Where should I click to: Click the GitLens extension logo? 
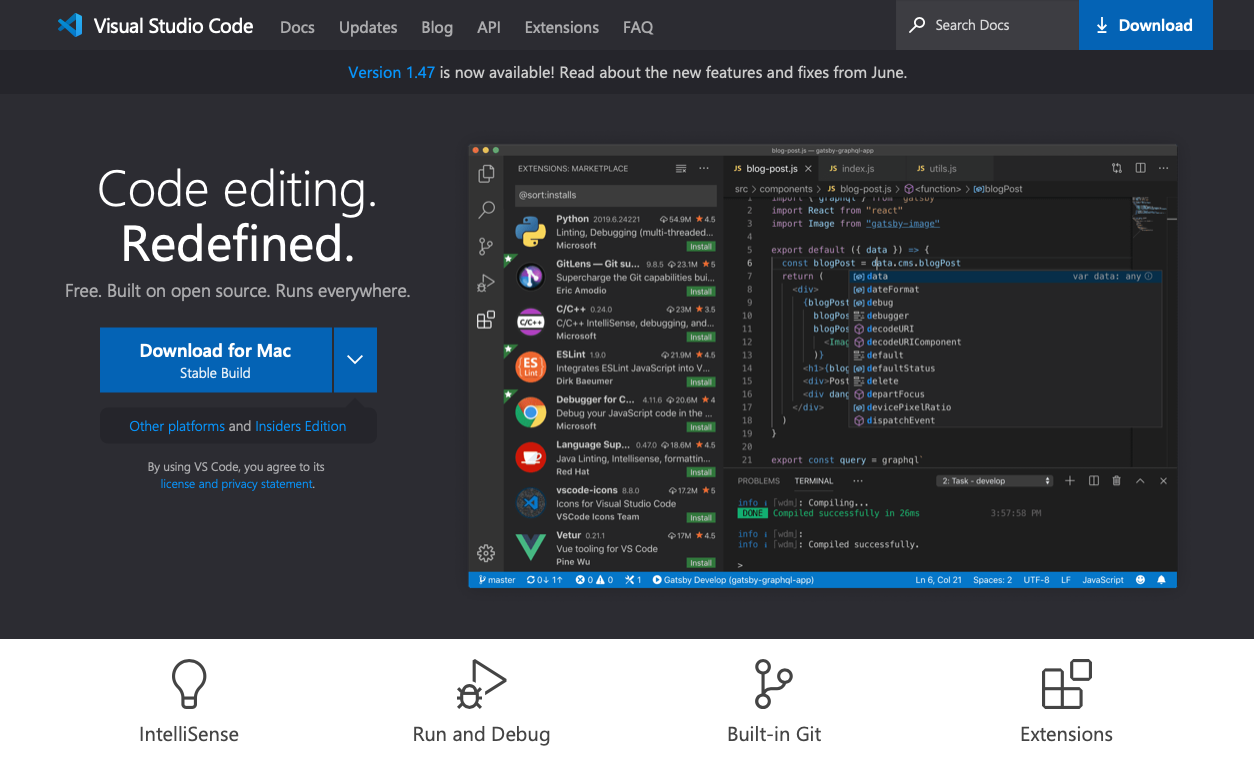[x=530, y=277]
